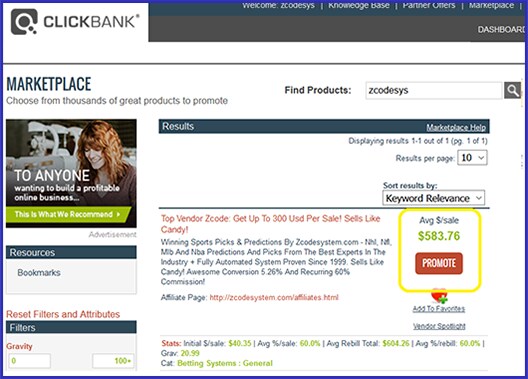This screenshot has height=379, width=528.
Task: Open the Results per page dropdown
Action: click(x=472, y=158)
